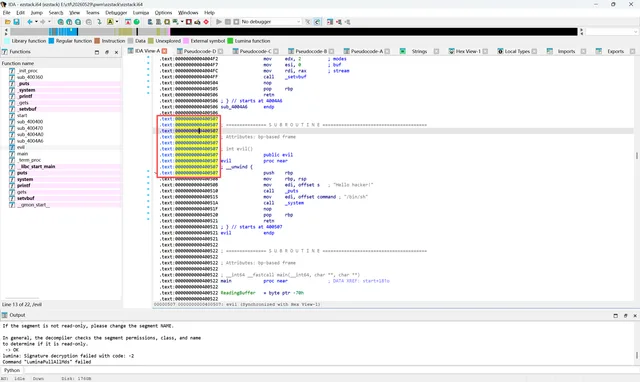Click the icon right of the debugger combo box
The width and height of the screenshot is (640, 382).
click(x=308, y=22)
